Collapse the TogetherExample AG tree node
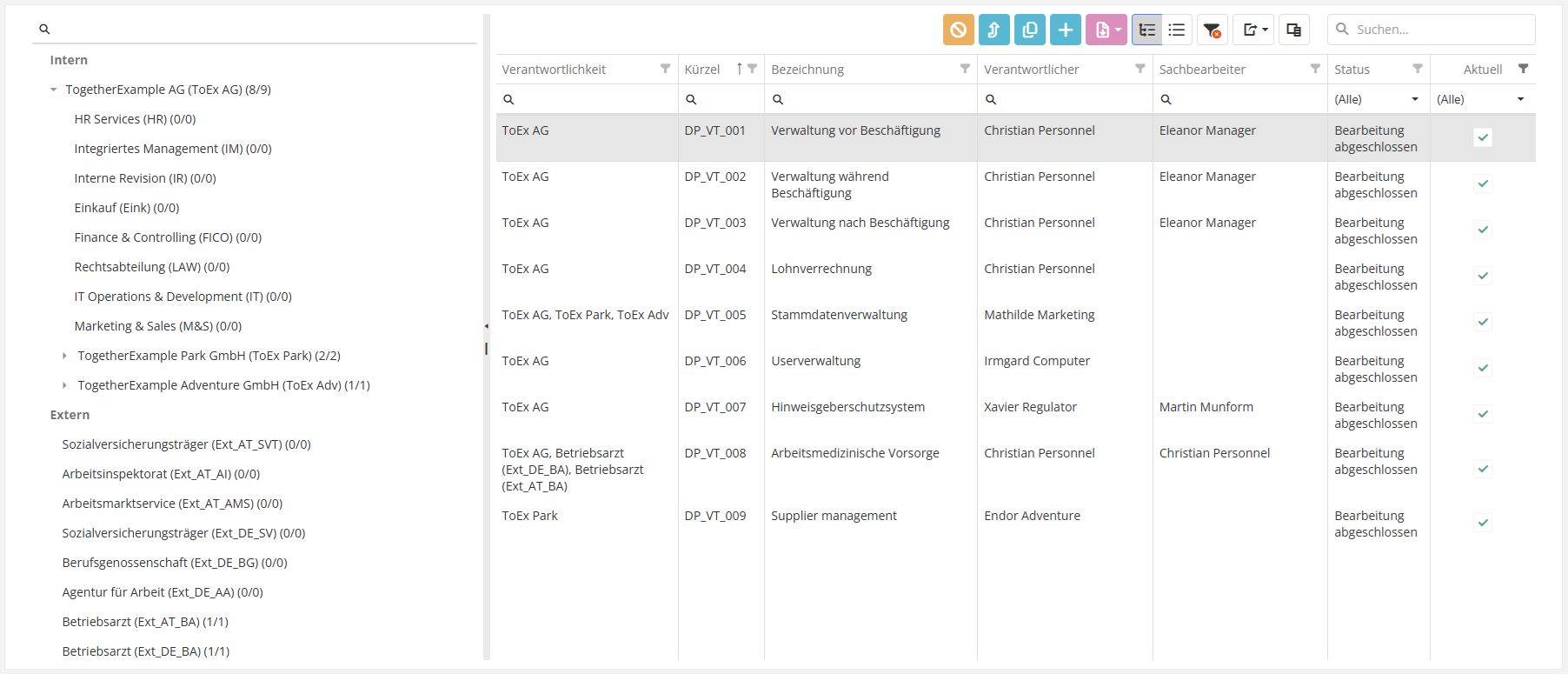Screen dimensions: 1568x674 tap(54, 90)
